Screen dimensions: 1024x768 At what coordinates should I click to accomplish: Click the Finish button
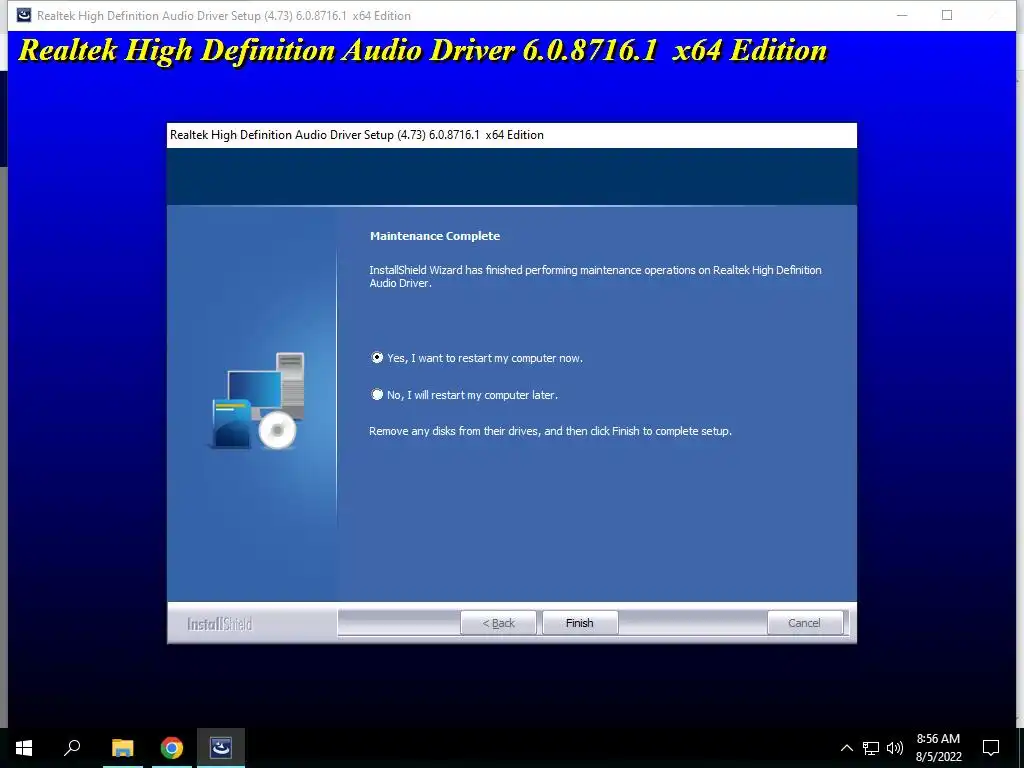(580, 623)
